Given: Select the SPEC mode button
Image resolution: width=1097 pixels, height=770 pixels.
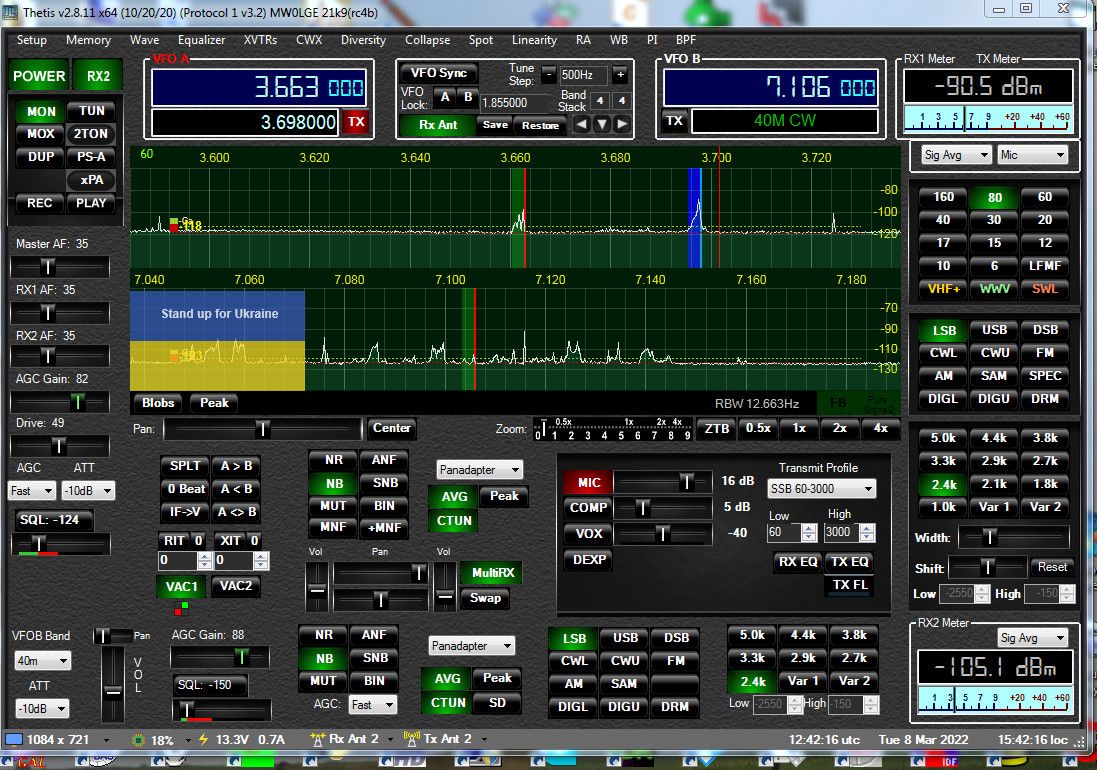Looking at the screenshot, I should 1045,376.
